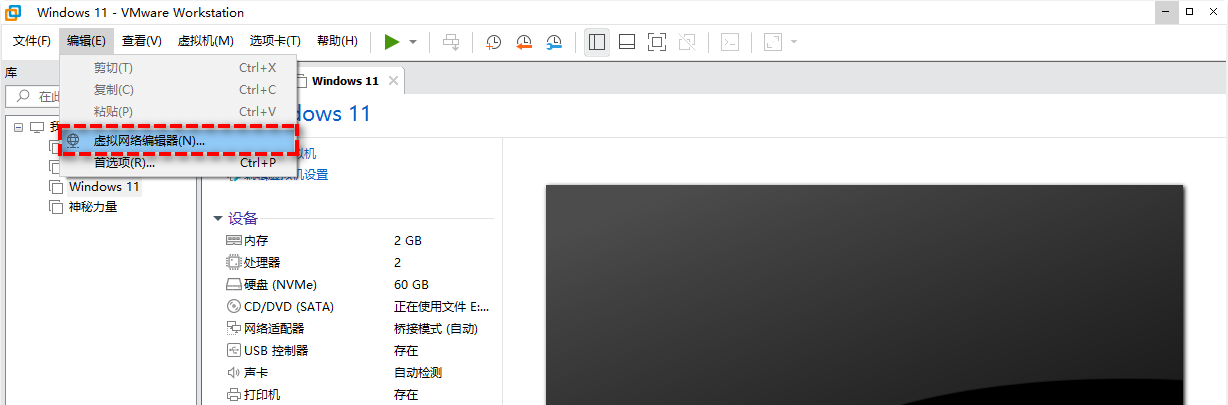The height and width of the screenshot is (405, 1228).
Task: Select 虚拟网络编辑器(N)... menu entry
Action: pyautogui.click(x=179, y=141)
